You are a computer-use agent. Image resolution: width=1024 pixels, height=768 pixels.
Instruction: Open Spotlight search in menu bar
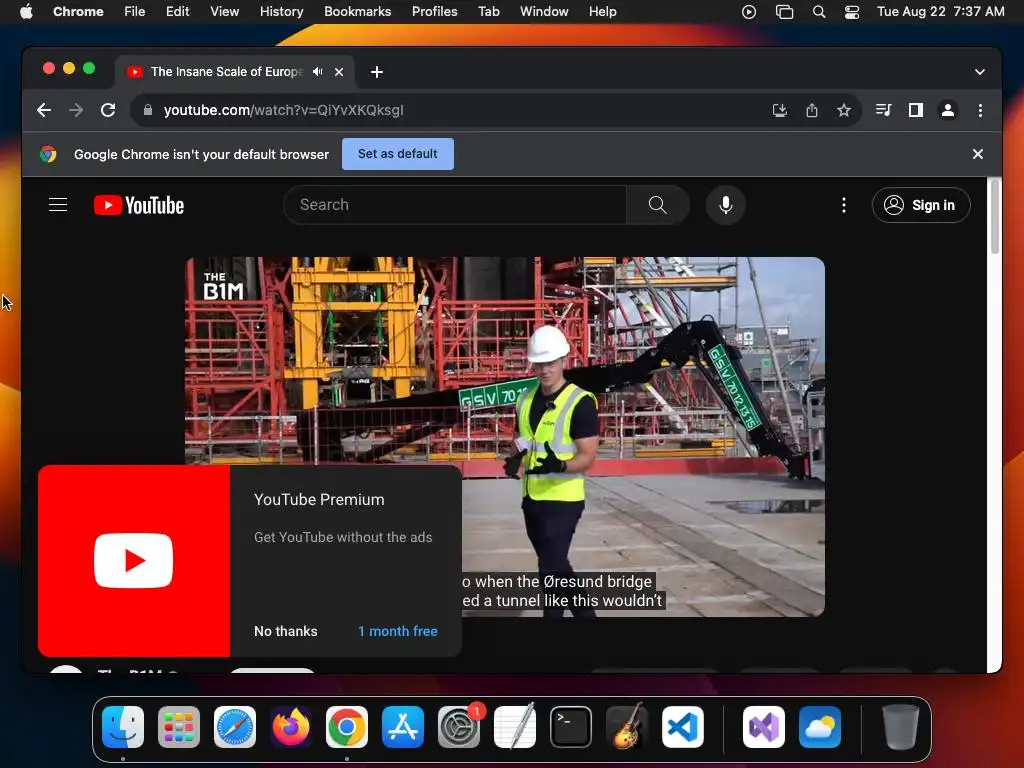pos(819,12)
